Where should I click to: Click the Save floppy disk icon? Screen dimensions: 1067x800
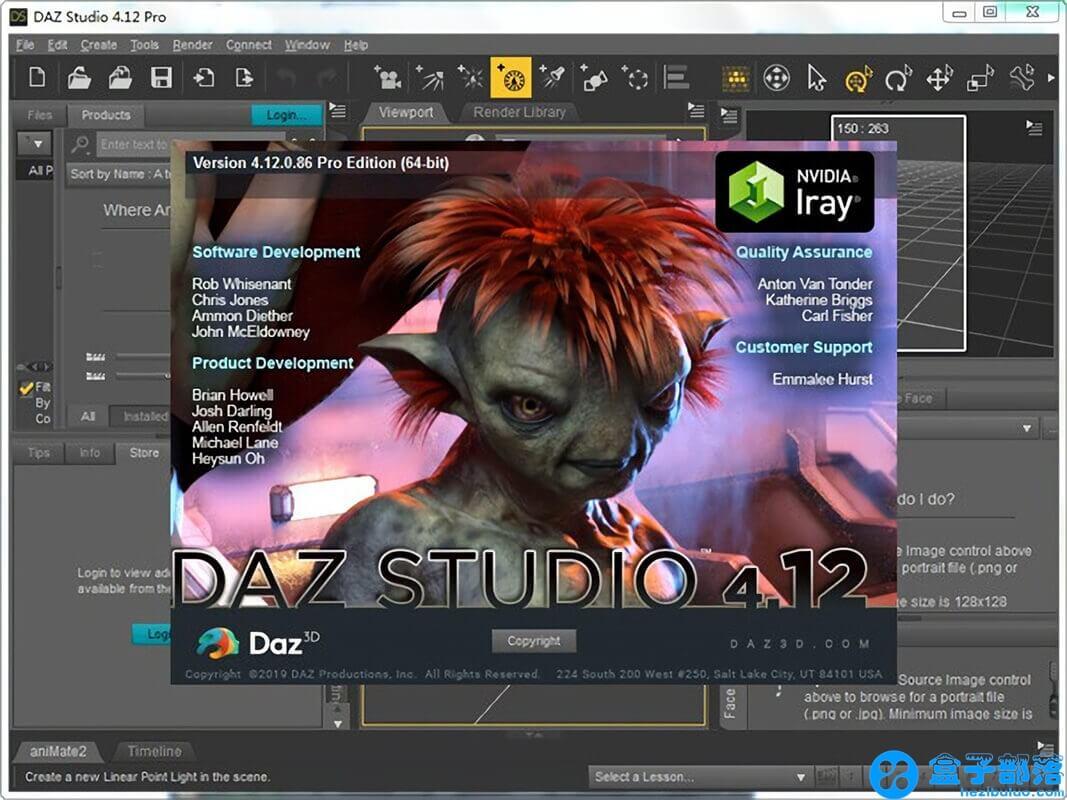[161, 77]
